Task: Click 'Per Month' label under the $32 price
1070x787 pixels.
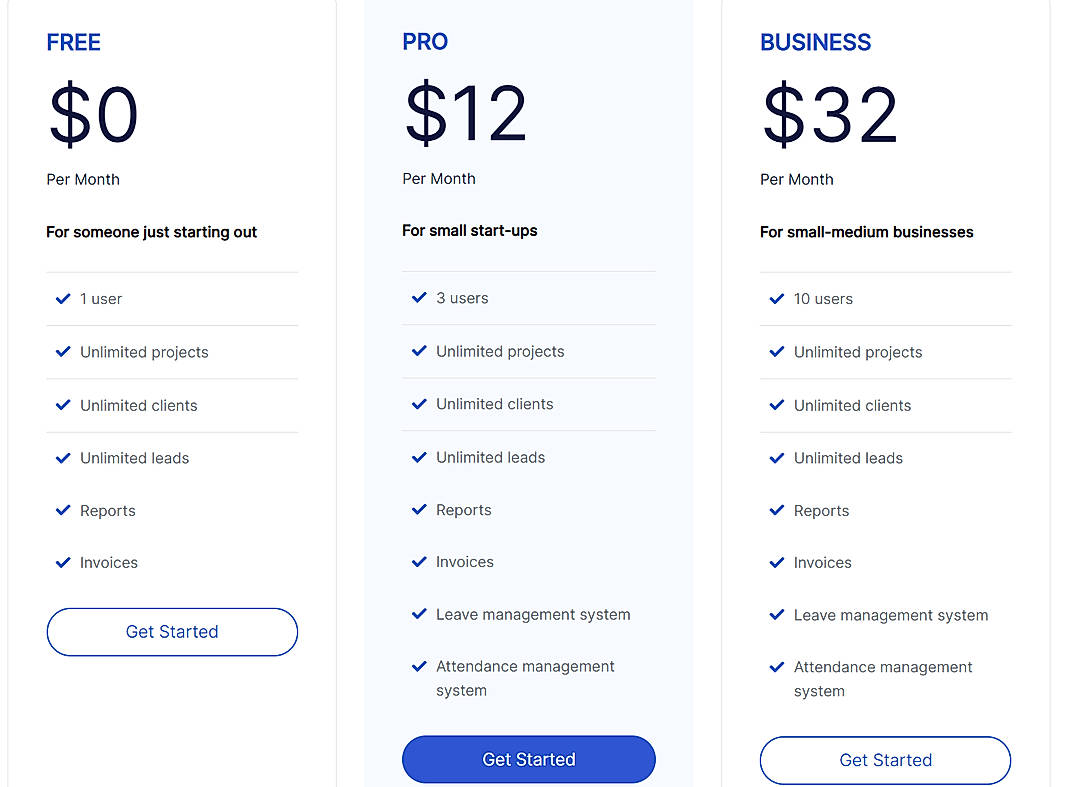Action: pos(796,179)
